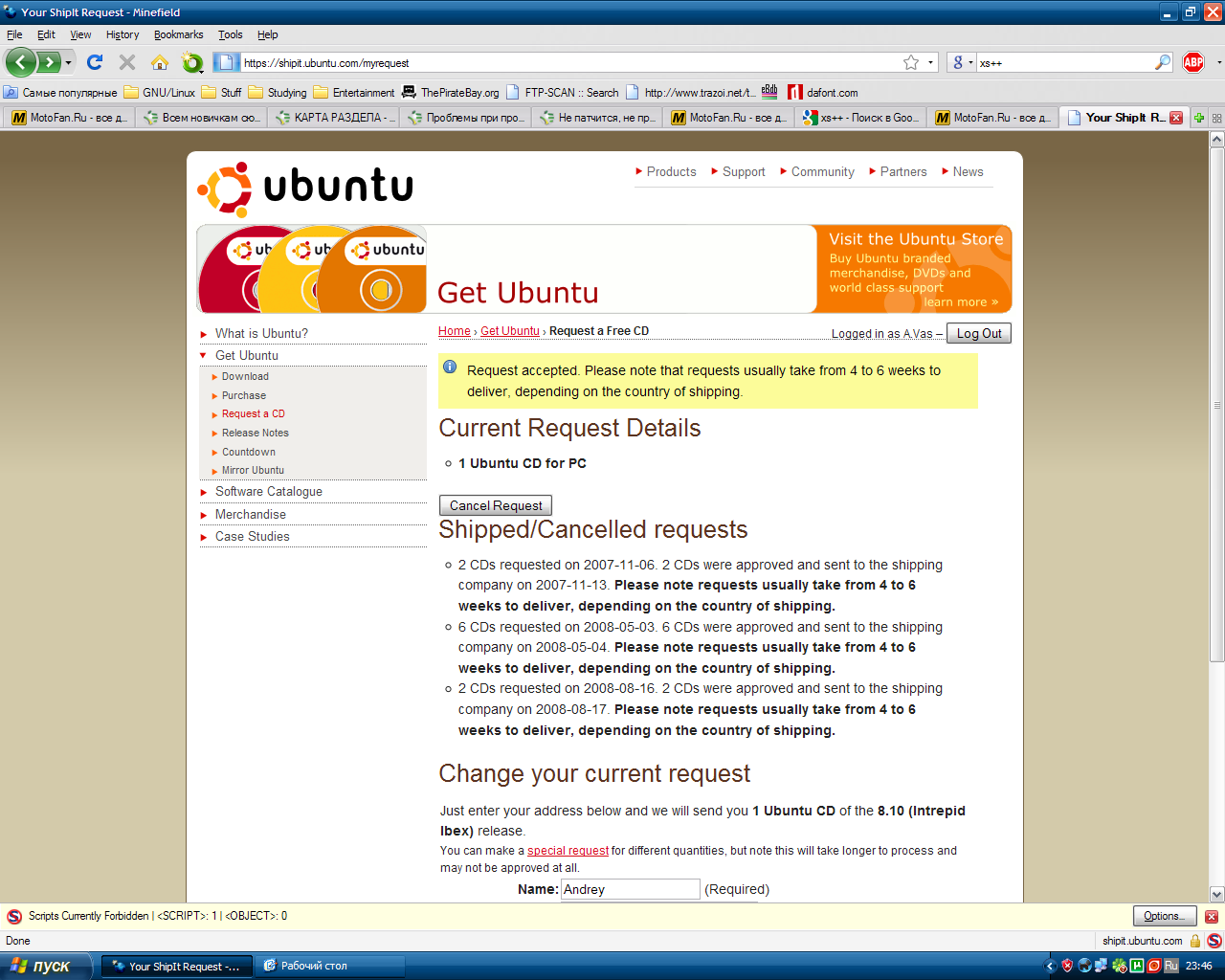Click the Forward navigation arrow
Screen dimensions: 1225x980
(48, 63)
